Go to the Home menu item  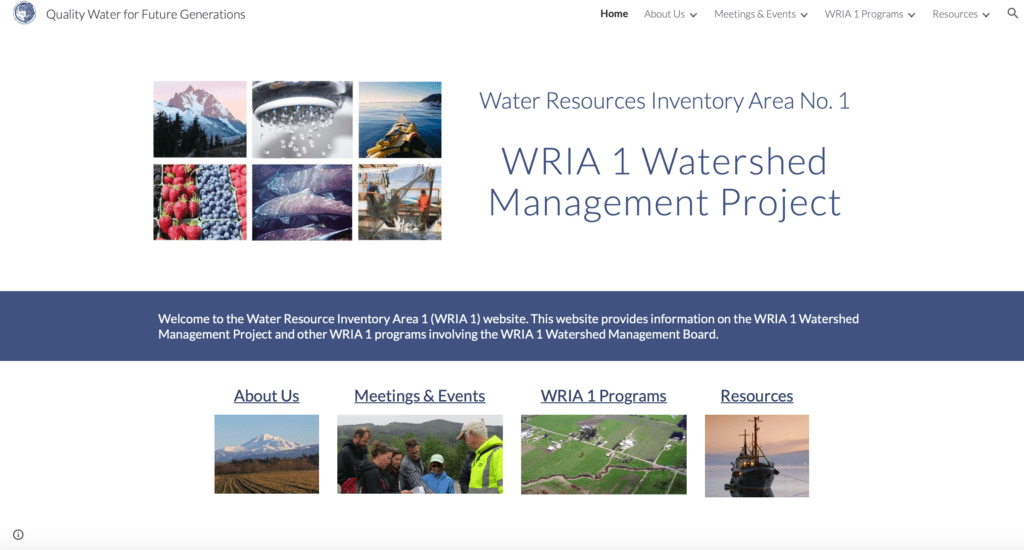(614, 14)
